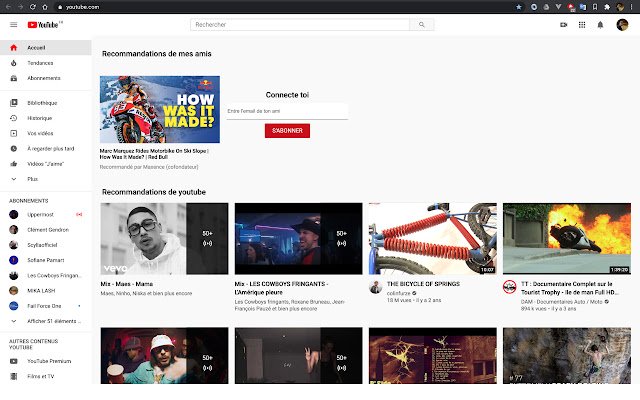
Task: Click the Rechercher search field
Action: coord(300,24)
